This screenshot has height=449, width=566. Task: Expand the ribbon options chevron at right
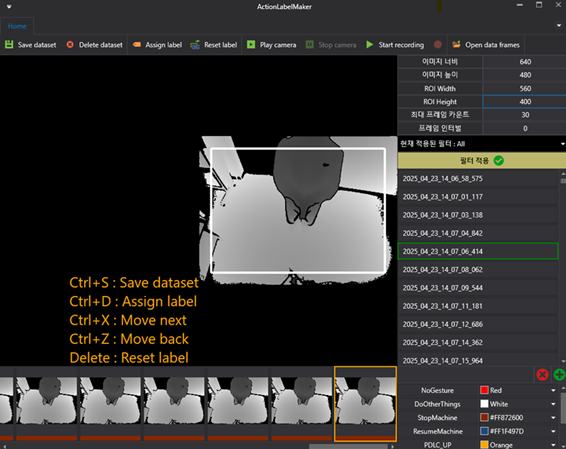pos(559,26)
